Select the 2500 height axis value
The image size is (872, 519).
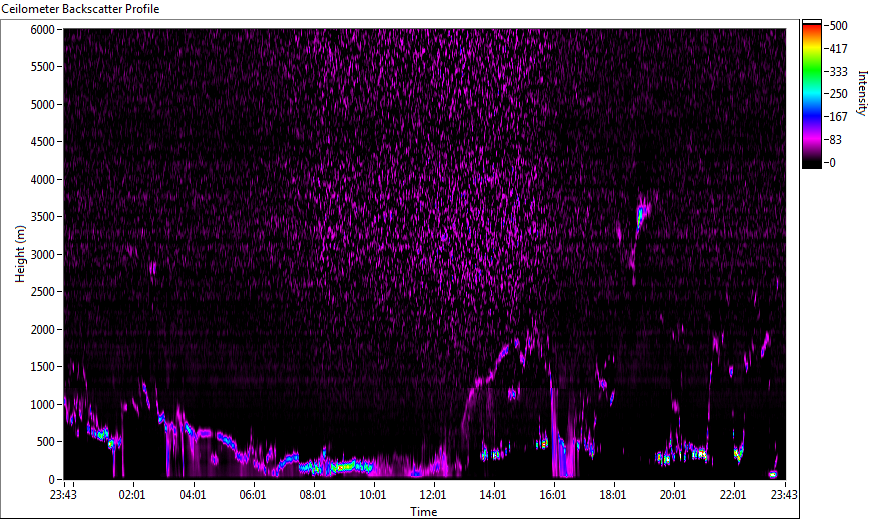pos(42,292)
